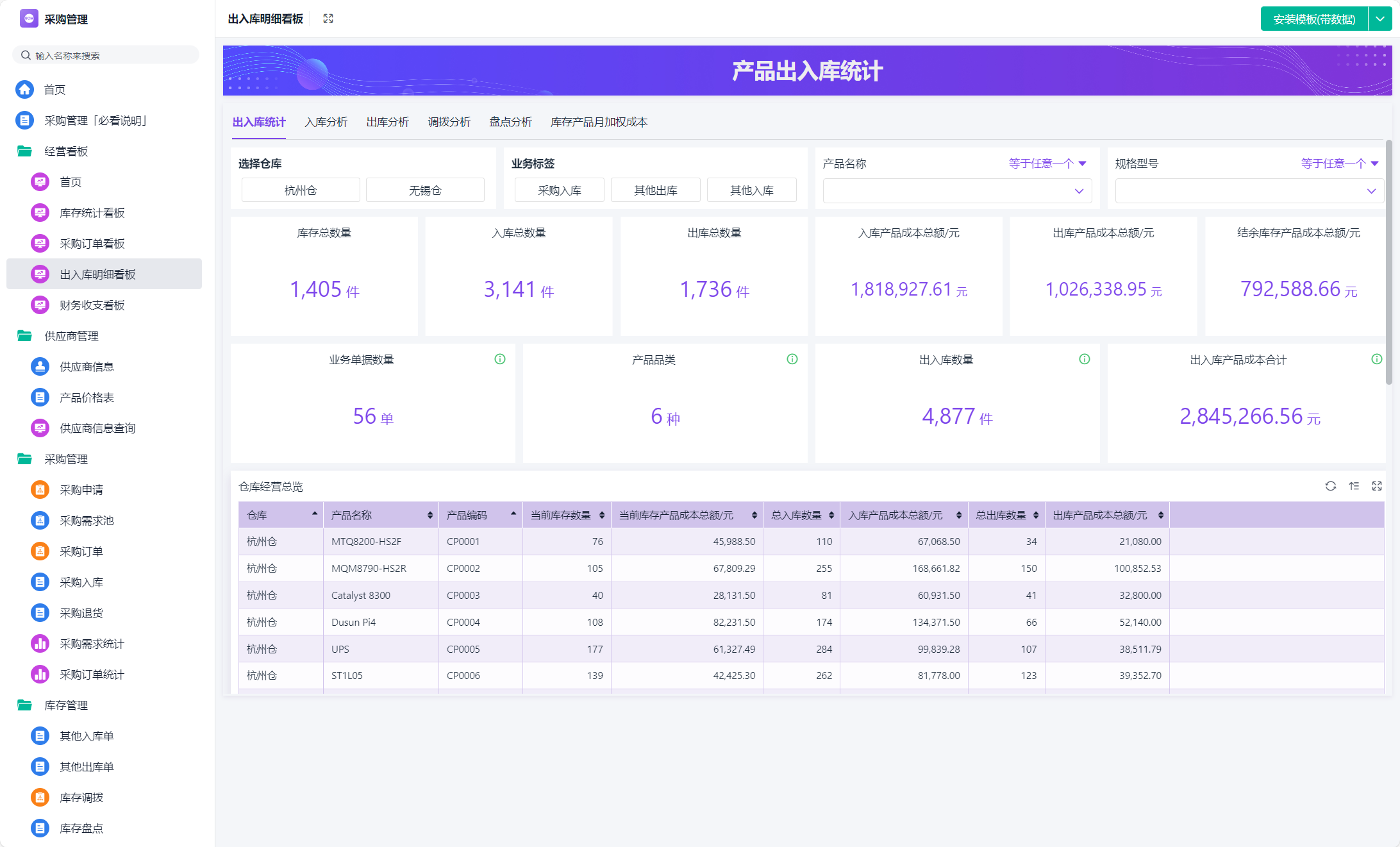The height and width of the screenshot is (847, 1400).
Task: Switch to the 入库分析 tab
Action: coord(326,122)
